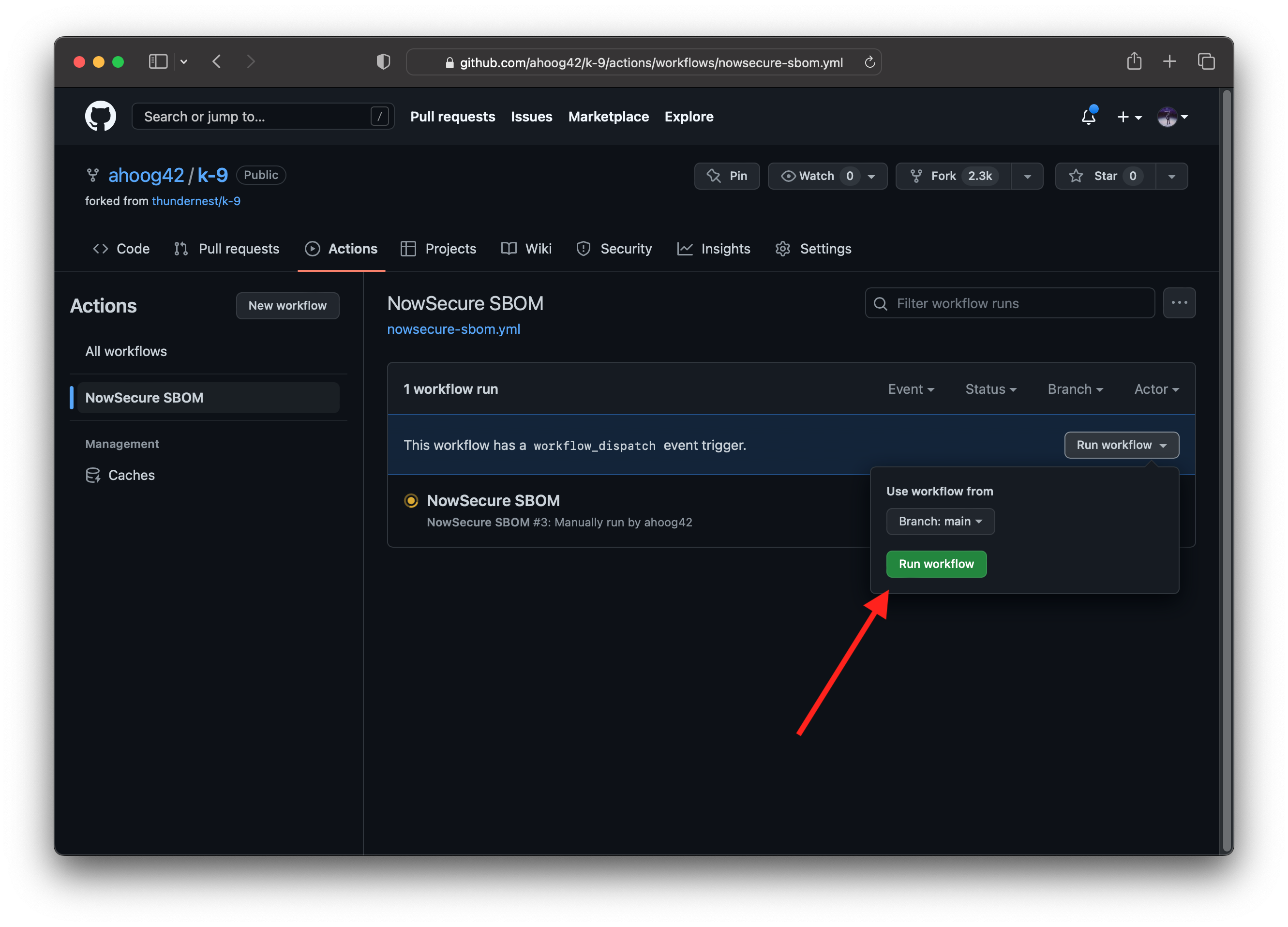Click the Public visibility badge

[261, 175]
